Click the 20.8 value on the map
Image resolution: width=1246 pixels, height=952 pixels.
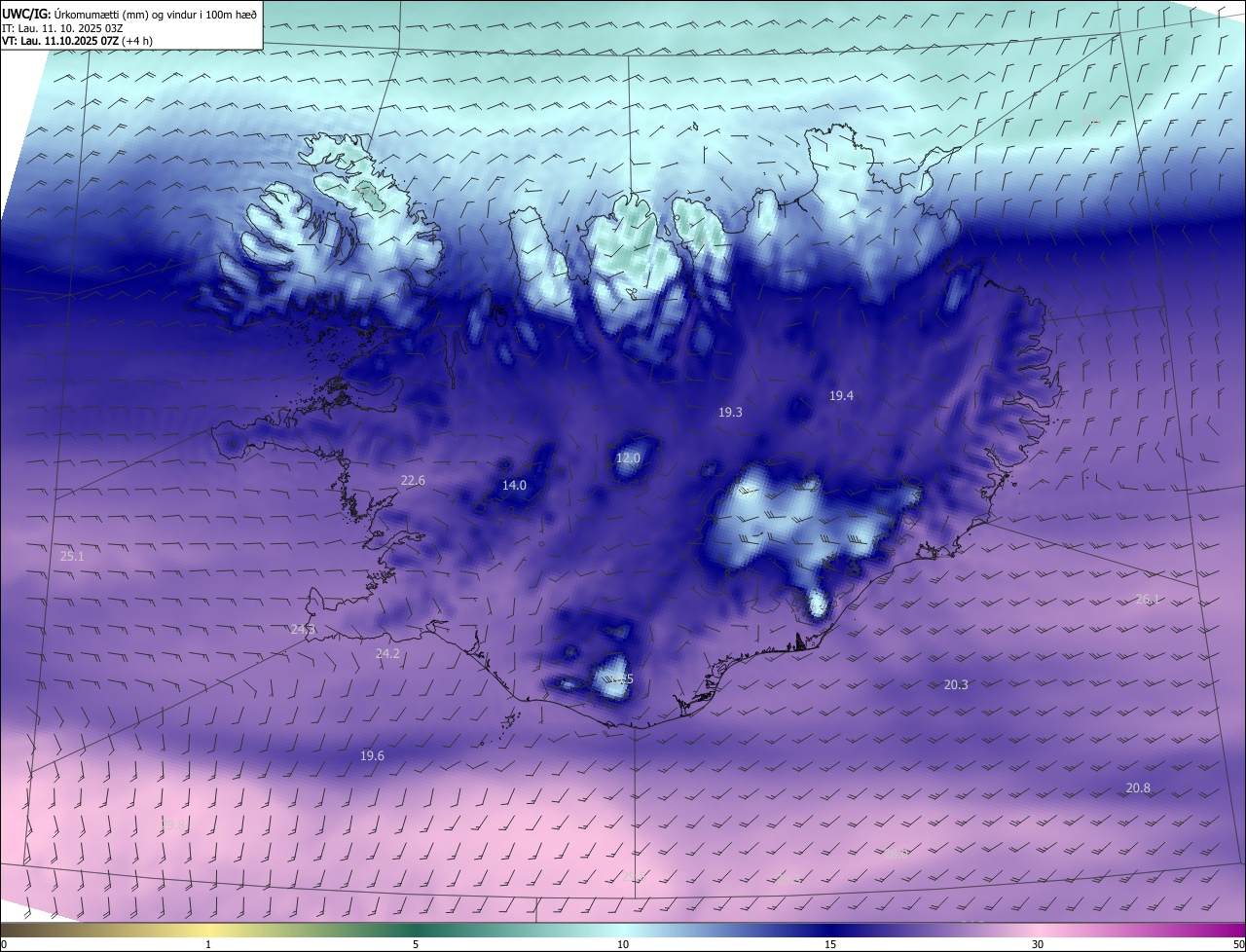[1138, 788]
